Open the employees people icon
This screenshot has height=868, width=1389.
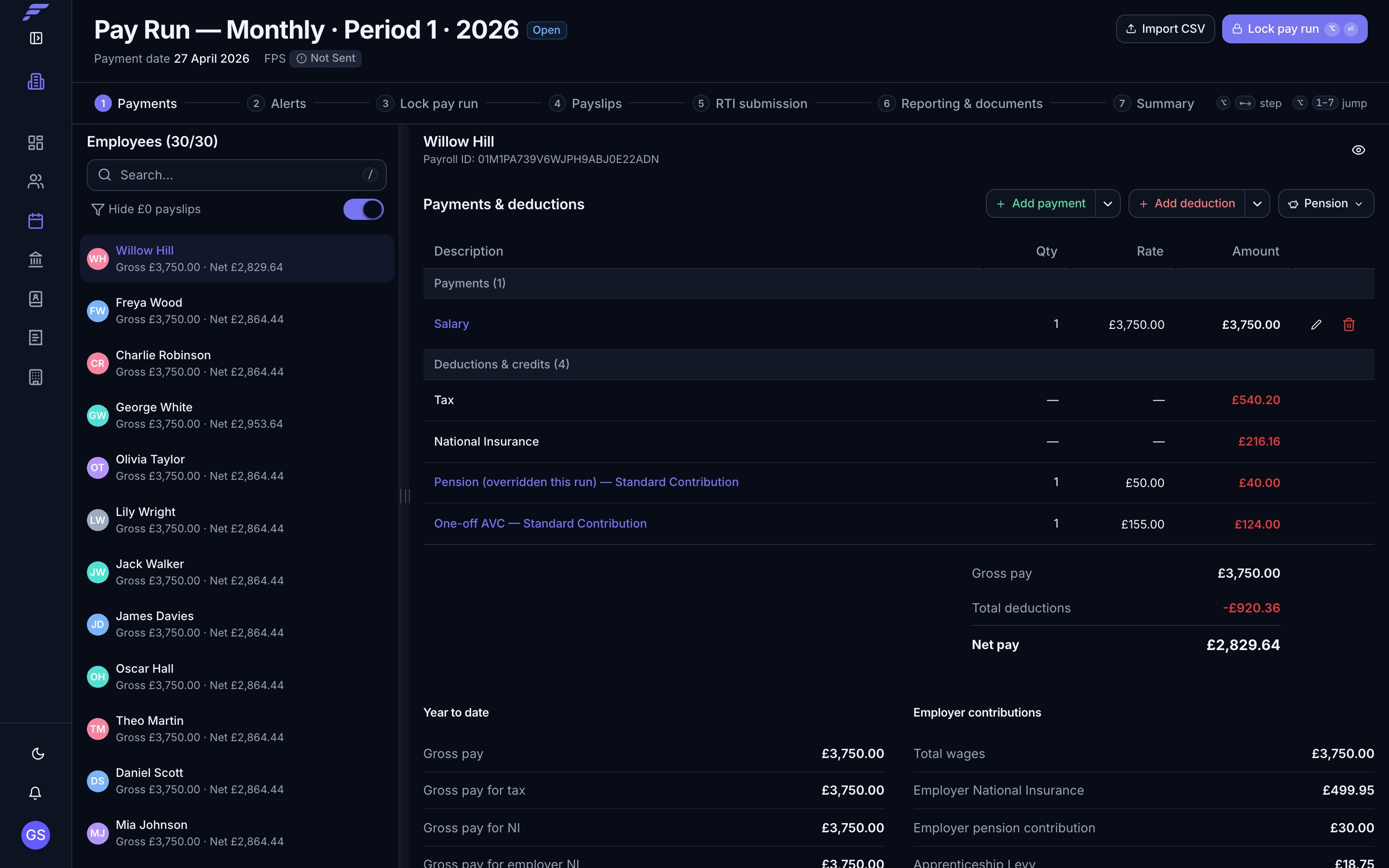coord(36,181)
